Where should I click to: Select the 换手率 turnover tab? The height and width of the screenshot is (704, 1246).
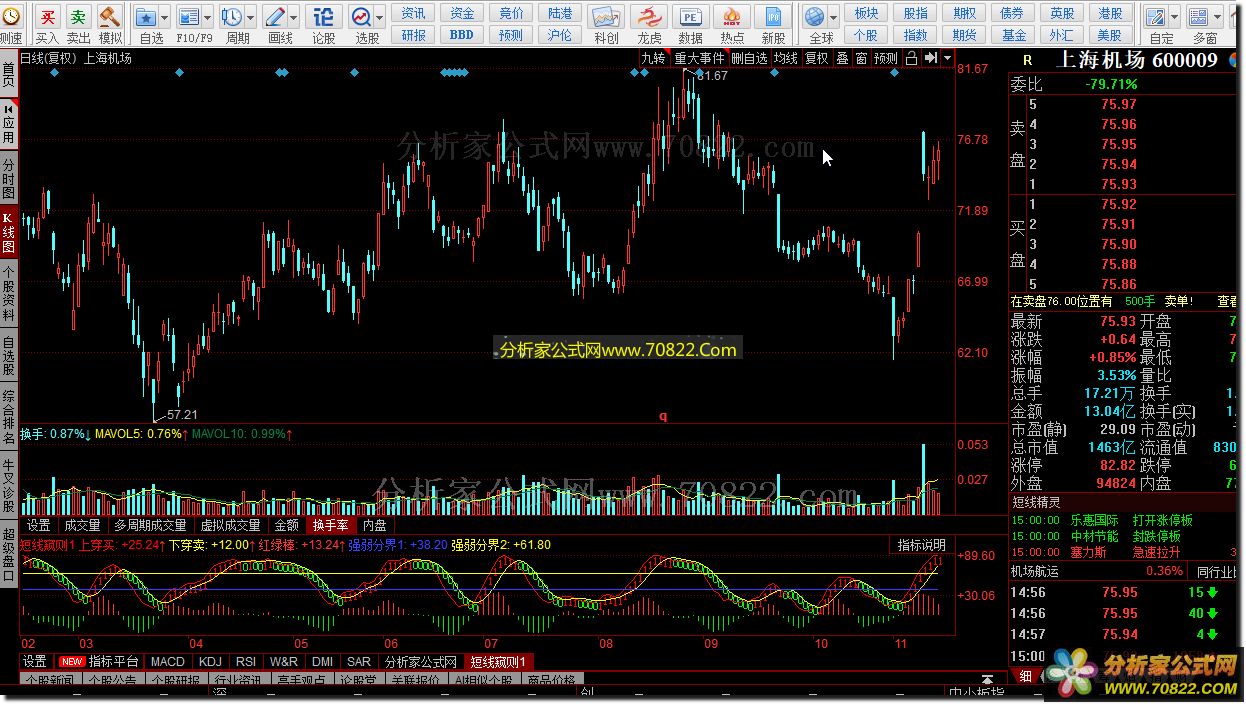(331, 525)
